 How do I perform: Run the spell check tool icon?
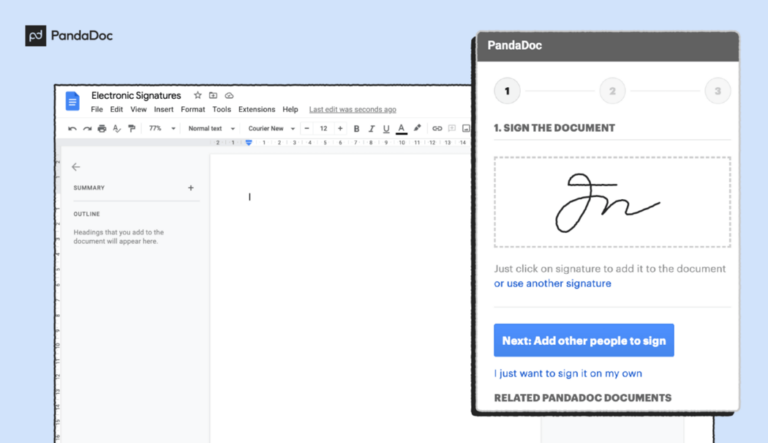[117, 128]
